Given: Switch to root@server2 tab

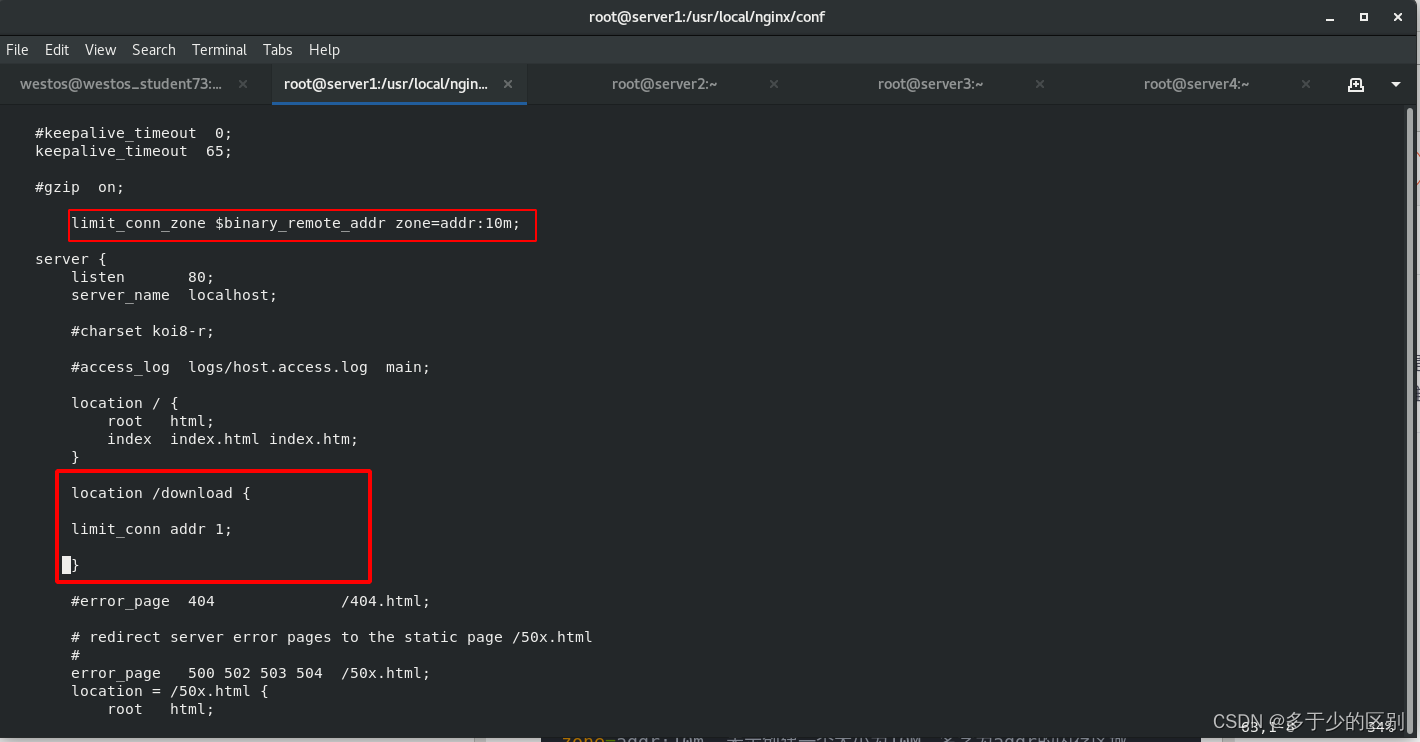Looking at the screenshot, I should point(665,84).
